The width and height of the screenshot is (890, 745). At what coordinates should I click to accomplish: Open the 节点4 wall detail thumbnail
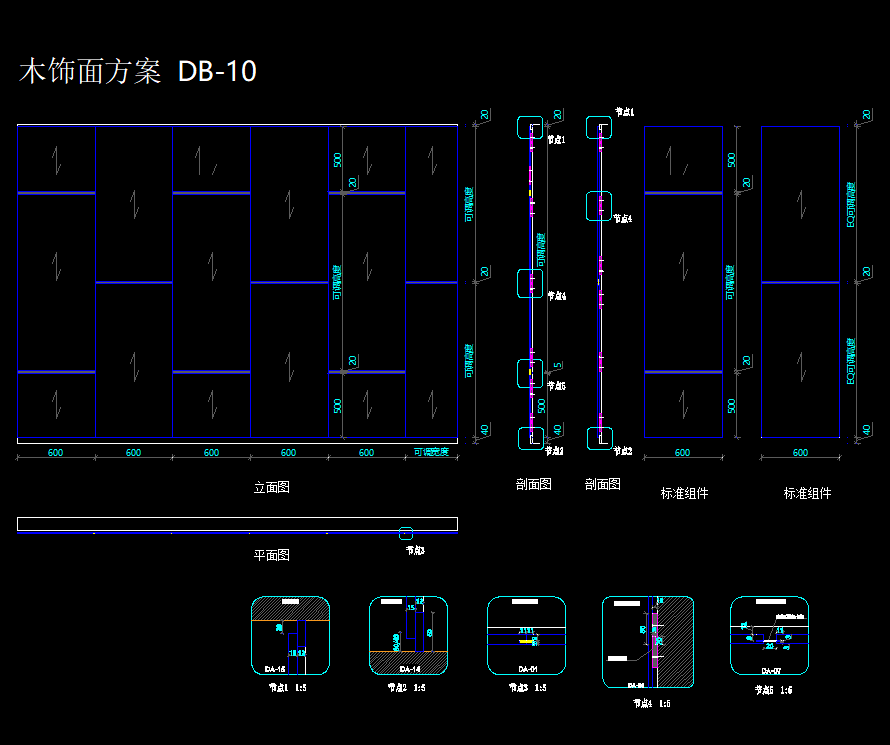pos(648,642)
